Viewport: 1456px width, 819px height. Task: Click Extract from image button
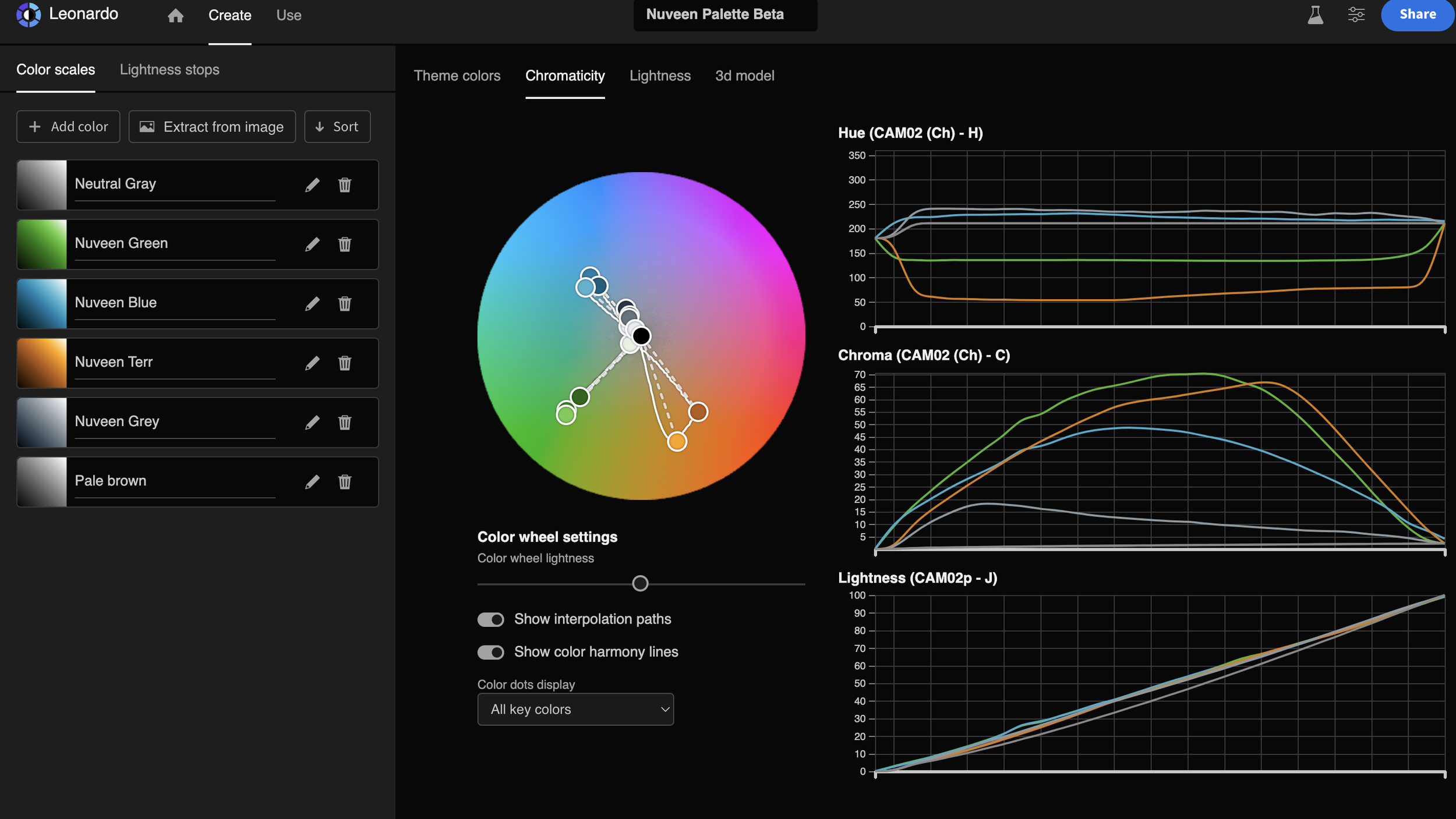coord(212,126)
